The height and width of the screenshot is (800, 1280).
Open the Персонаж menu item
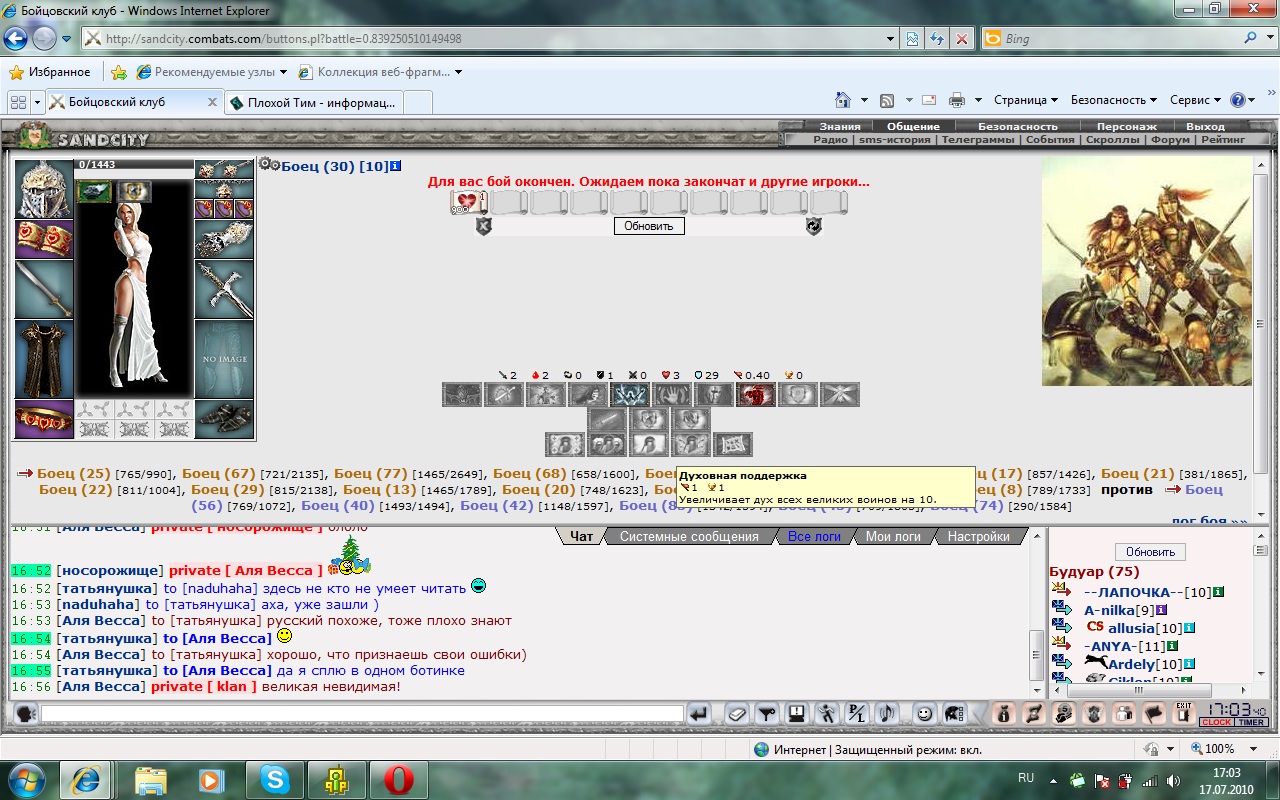click(1126, 127)
